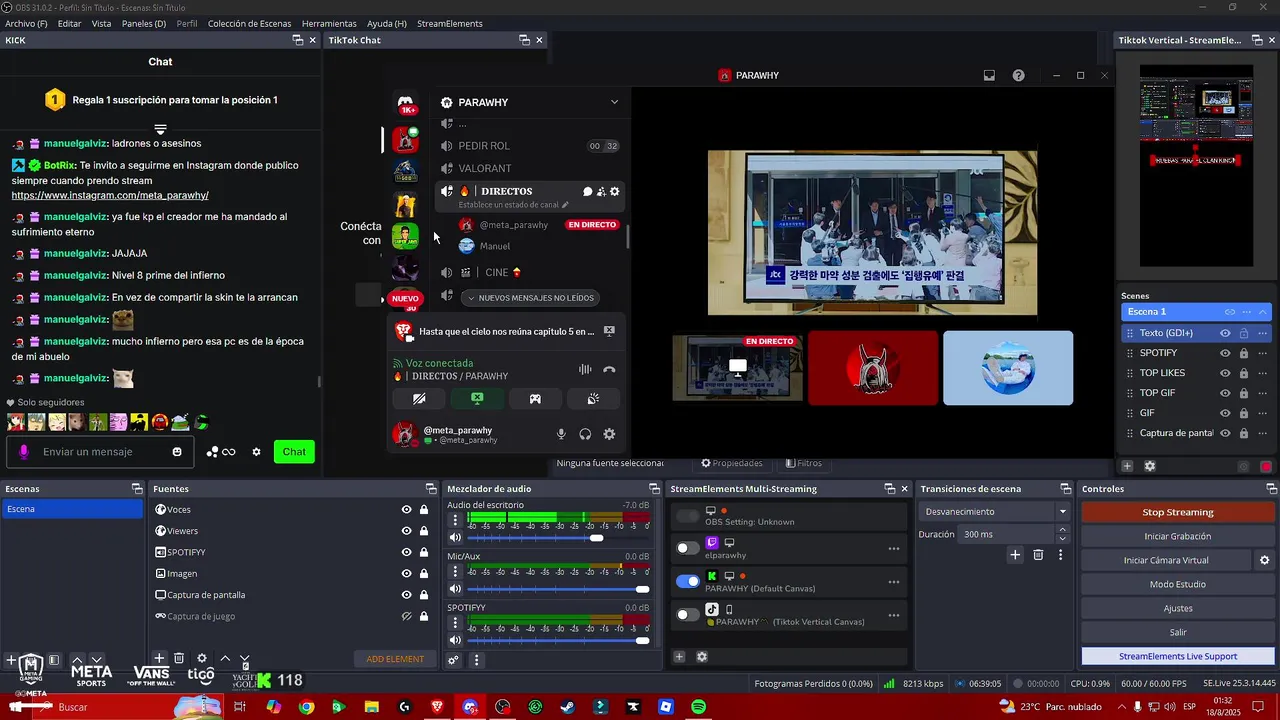The height and width of the screenshot is (720, 1280).
Task: Click Modo Estudio button
Action: (1178, 584)
